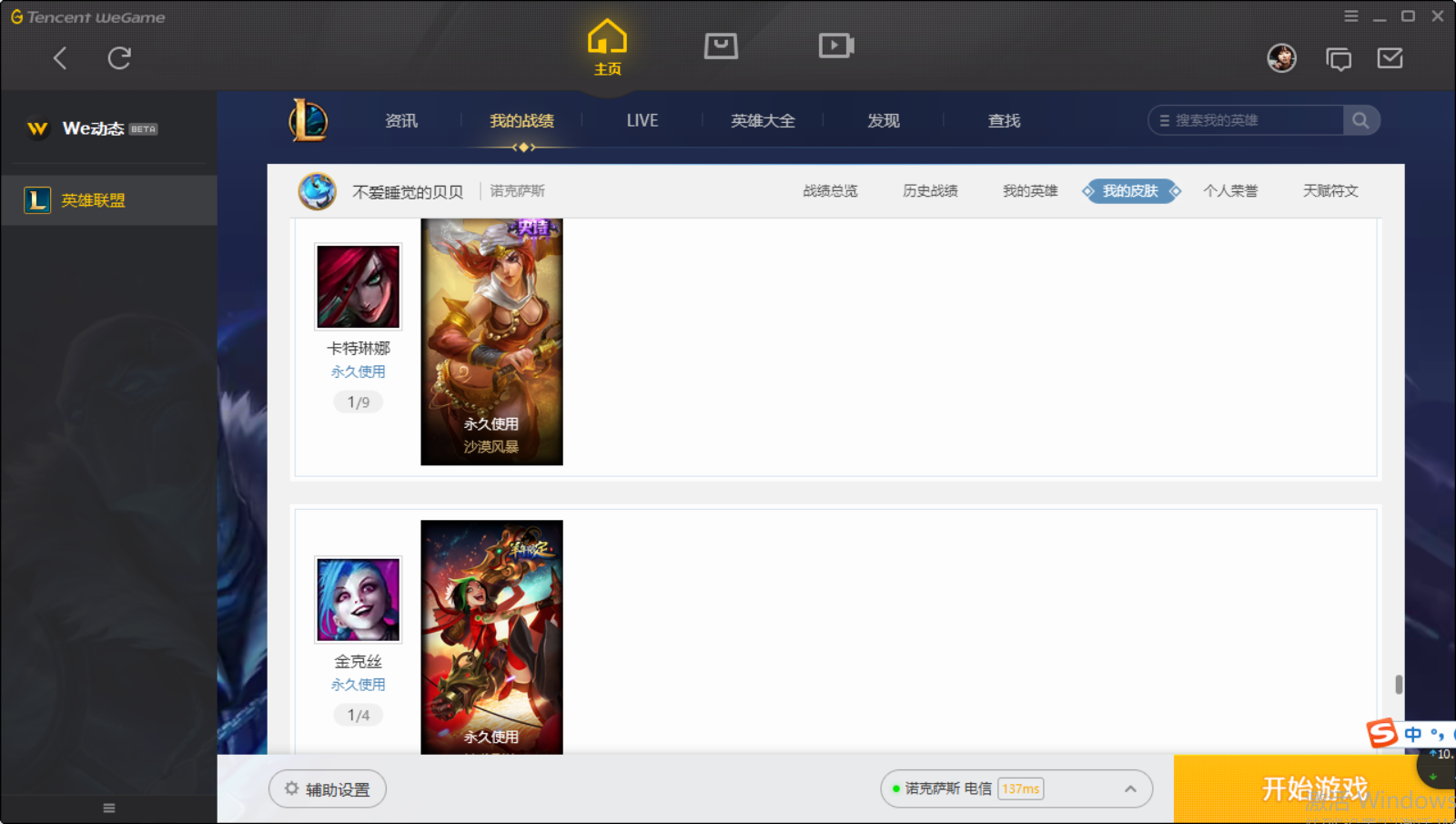This screenshot has height=824, width=1456.
Task: Select the 我的皮肤 sub-tab
Action: pyautogui.click(x=1131, y=191)
